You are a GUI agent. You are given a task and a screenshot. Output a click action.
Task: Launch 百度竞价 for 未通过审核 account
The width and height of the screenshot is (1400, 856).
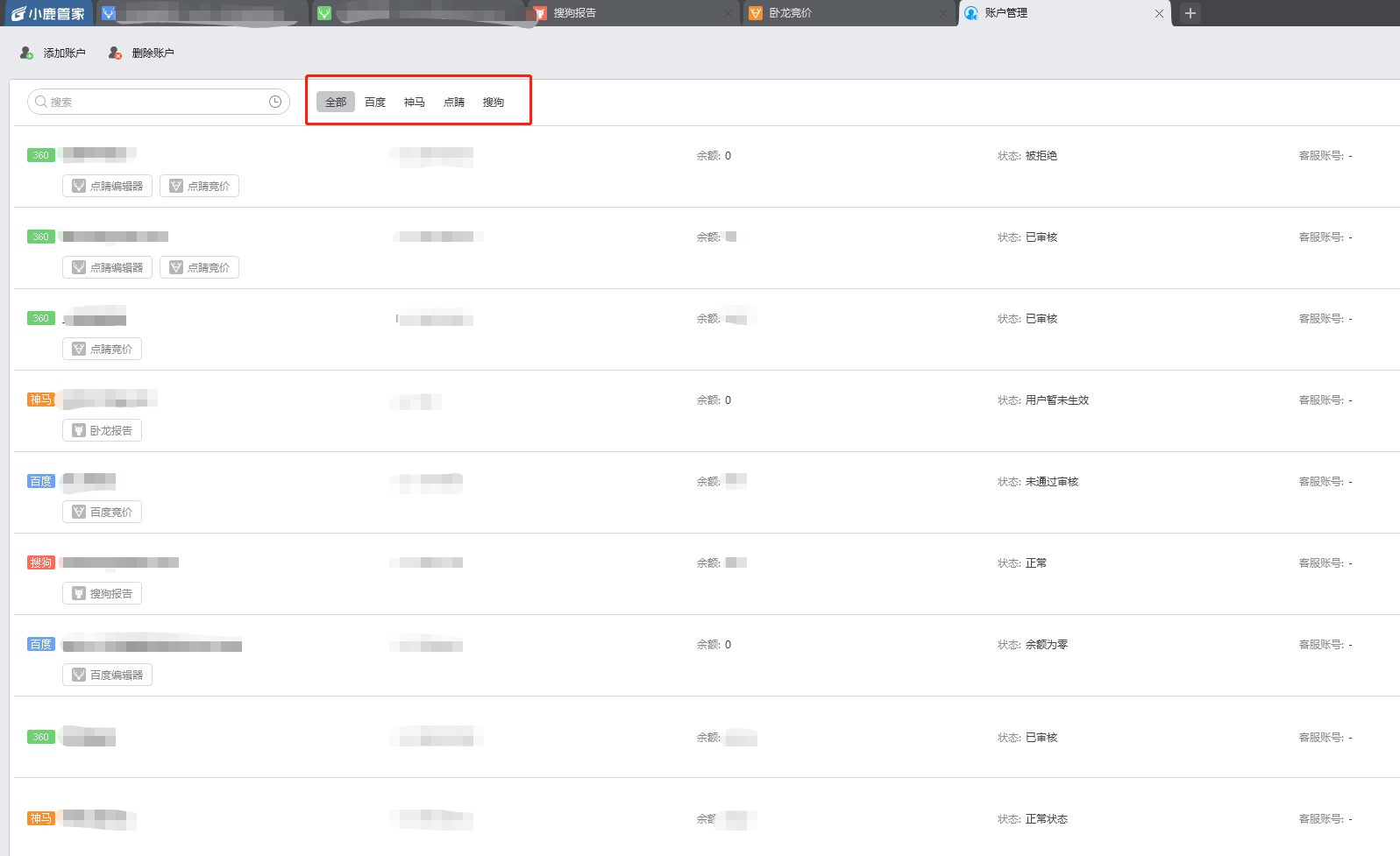[x=102, y=512]
